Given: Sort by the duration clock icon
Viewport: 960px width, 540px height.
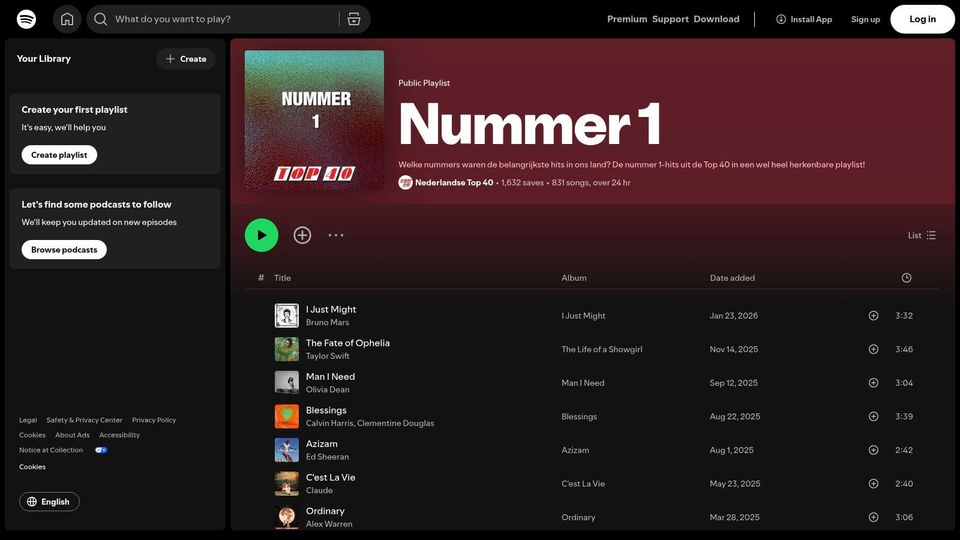Looking at the screenshot, I should point(906,278).
